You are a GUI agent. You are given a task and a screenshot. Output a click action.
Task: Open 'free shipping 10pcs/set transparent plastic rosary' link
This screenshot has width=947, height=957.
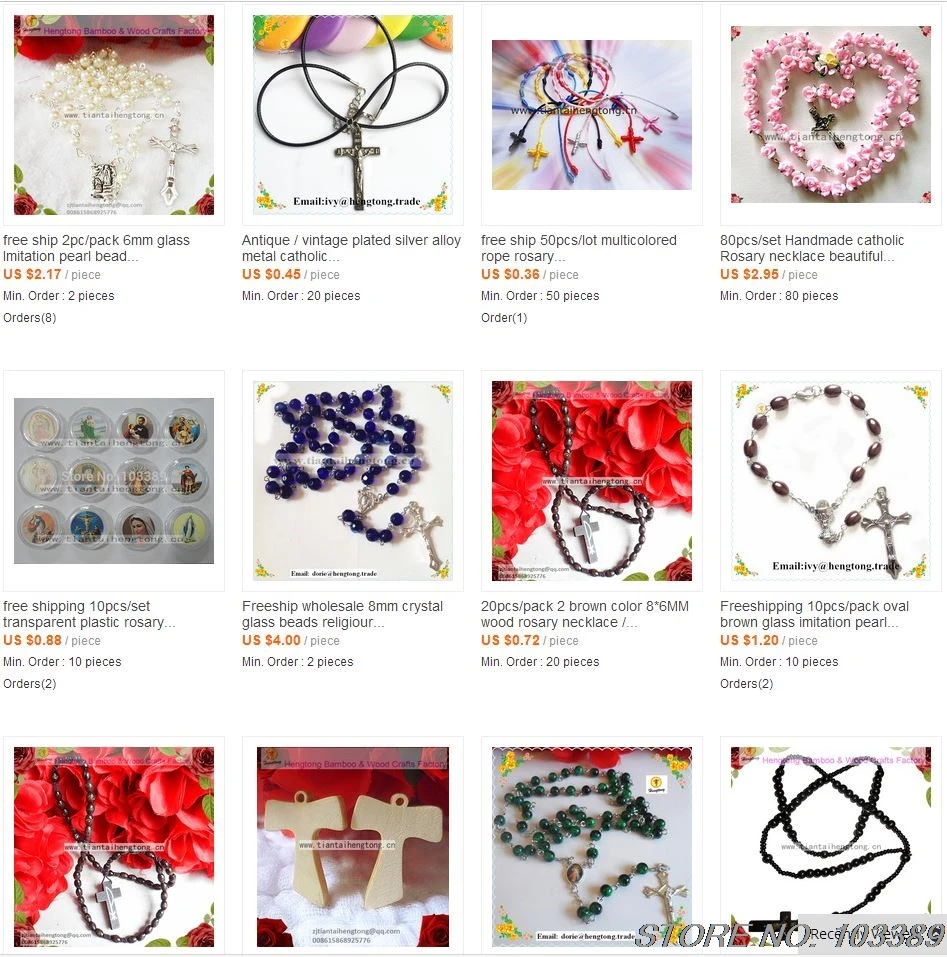point(89,615)
